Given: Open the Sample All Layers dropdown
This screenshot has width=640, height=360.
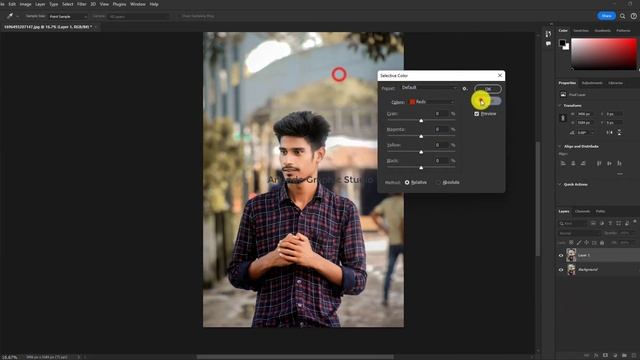Looking at the screenshot, I should 138,16.
